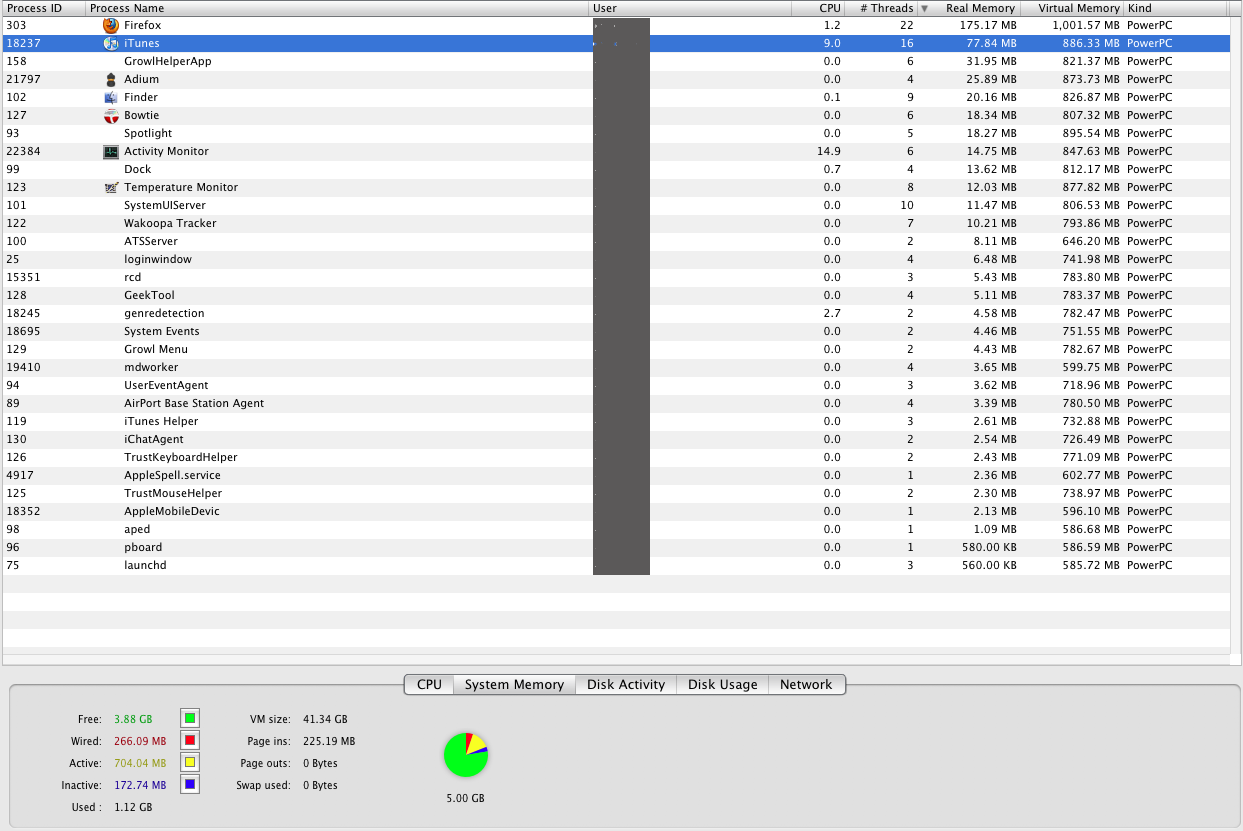Select the Spotlight process row
Viewport: 1243px width, 831px height.
tap(616, 133)
